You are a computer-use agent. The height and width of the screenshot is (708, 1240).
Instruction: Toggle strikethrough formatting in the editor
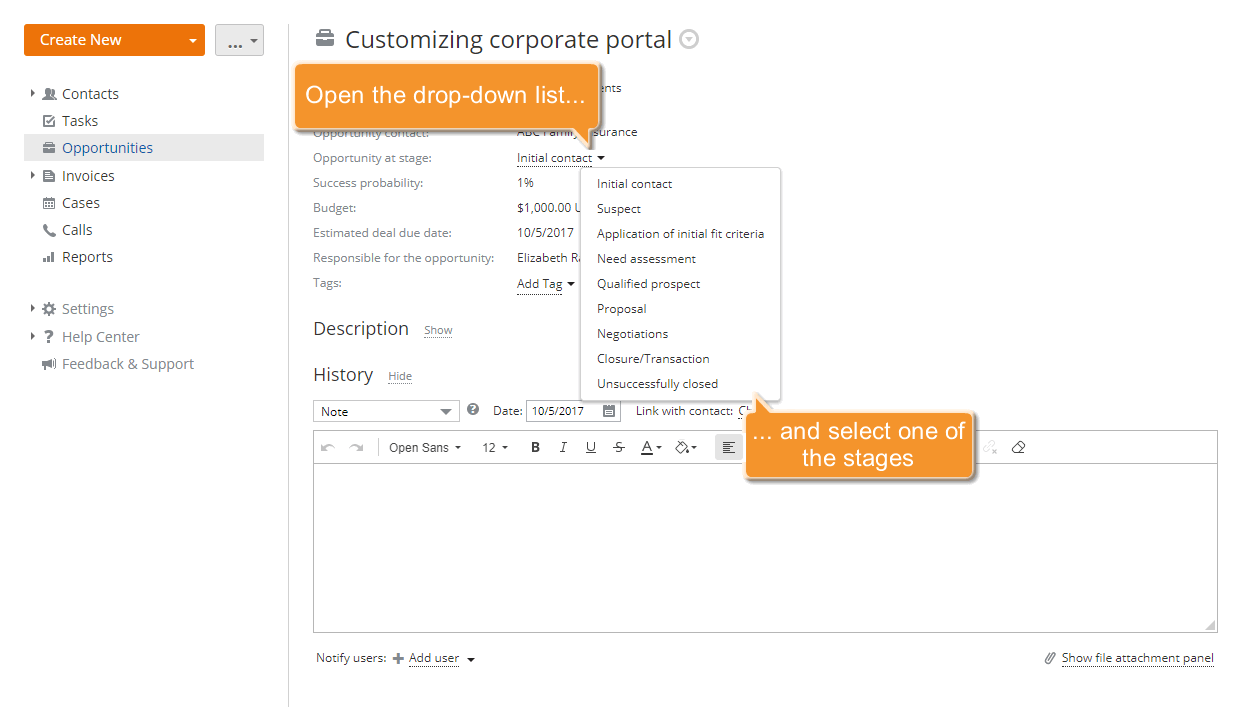[619, 447]
